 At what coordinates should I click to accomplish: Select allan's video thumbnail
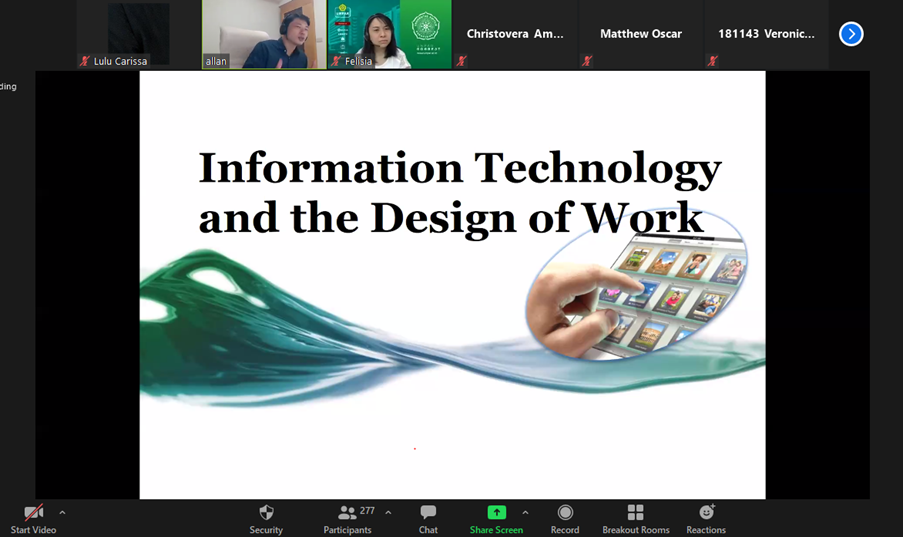(264, 34)
